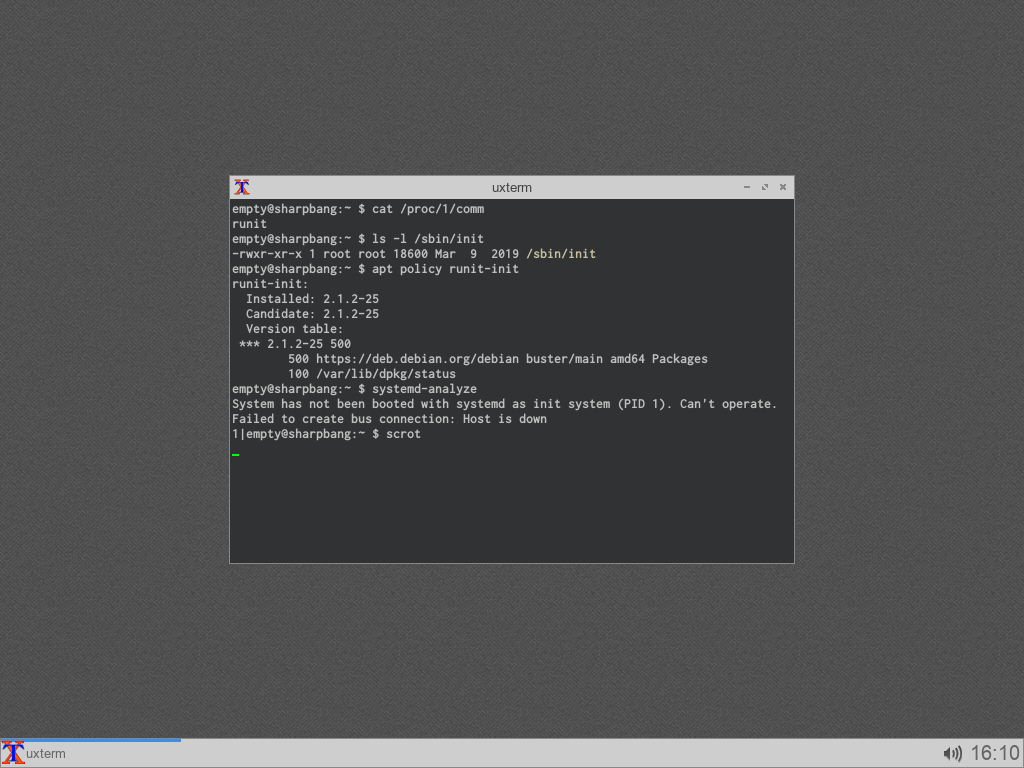Click the "Installed: 2.1.2-25" line
Screen dimensions: 1024x768
312,299
